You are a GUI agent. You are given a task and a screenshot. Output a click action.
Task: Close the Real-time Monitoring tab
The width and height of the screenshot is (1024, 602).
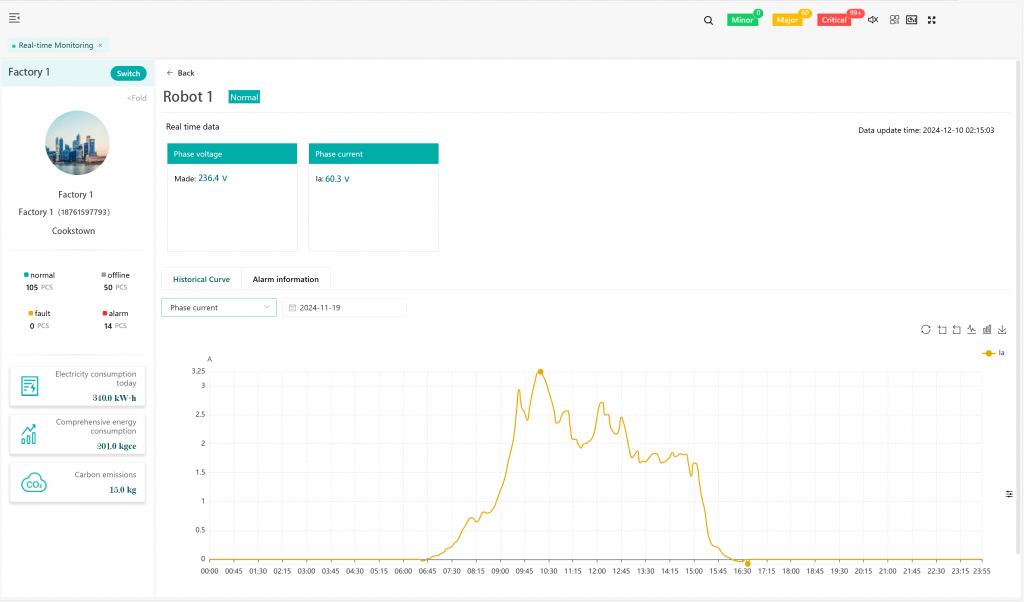click(100, 46)
